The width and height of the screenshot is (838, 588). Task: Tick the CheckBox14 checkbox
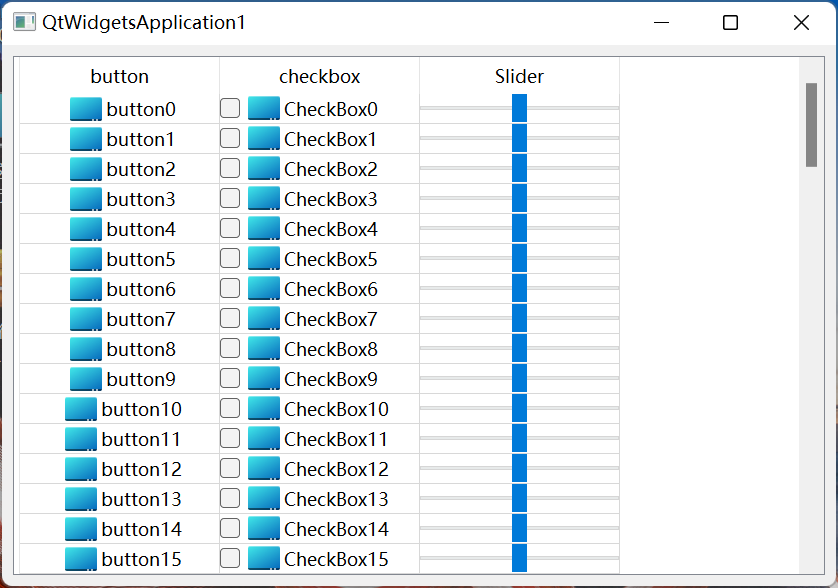click(x=230, y=528)
